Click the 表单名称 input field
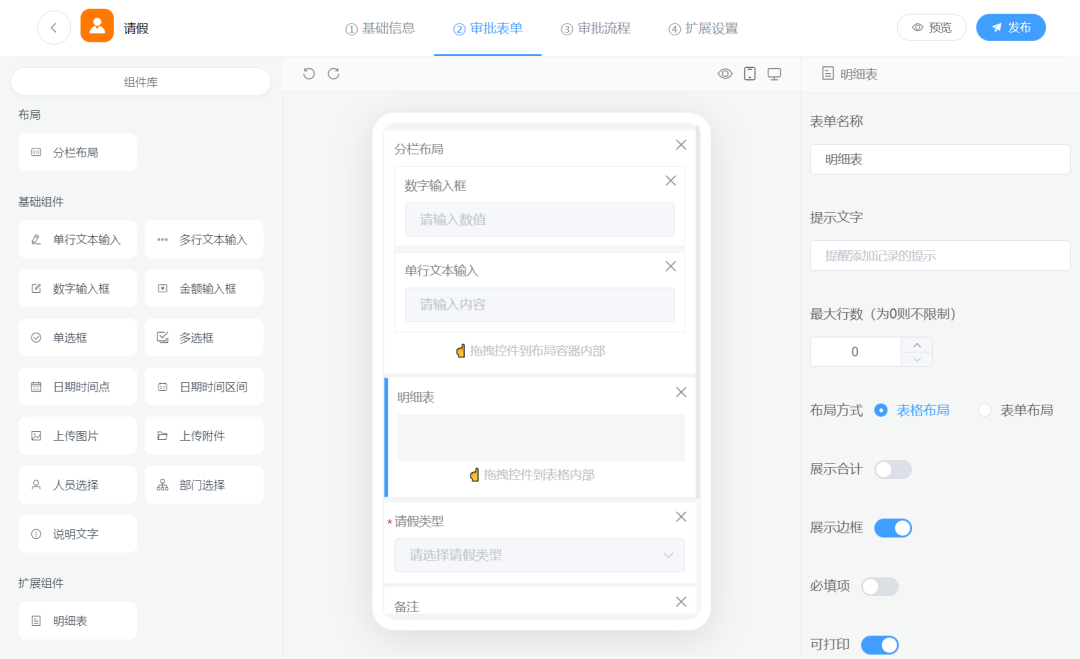Screen dimensions: 1080x659 coord(939,159)
